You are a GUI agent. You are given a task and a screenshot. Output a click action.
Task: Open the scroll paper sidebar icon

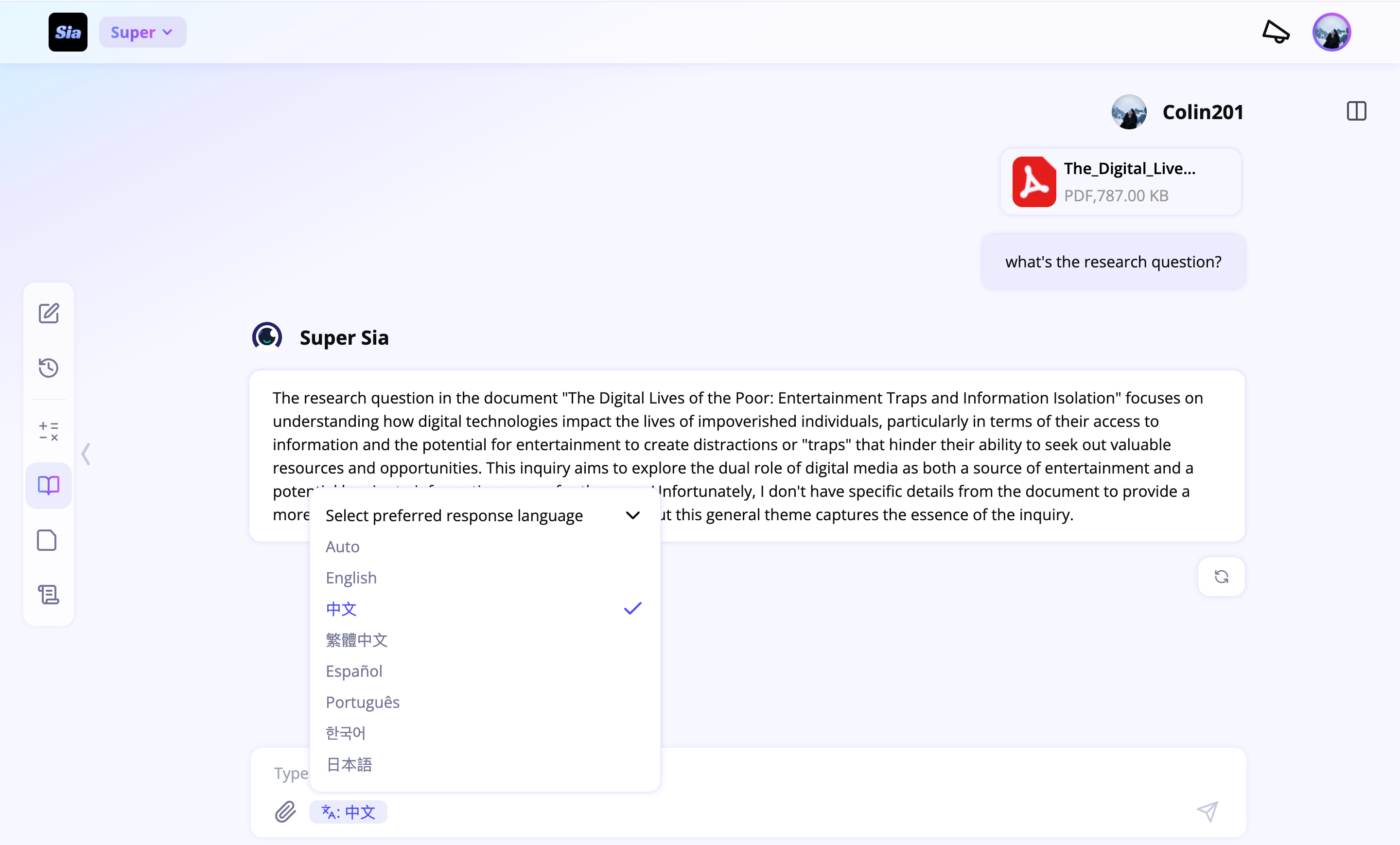click(x=48, y=595)
